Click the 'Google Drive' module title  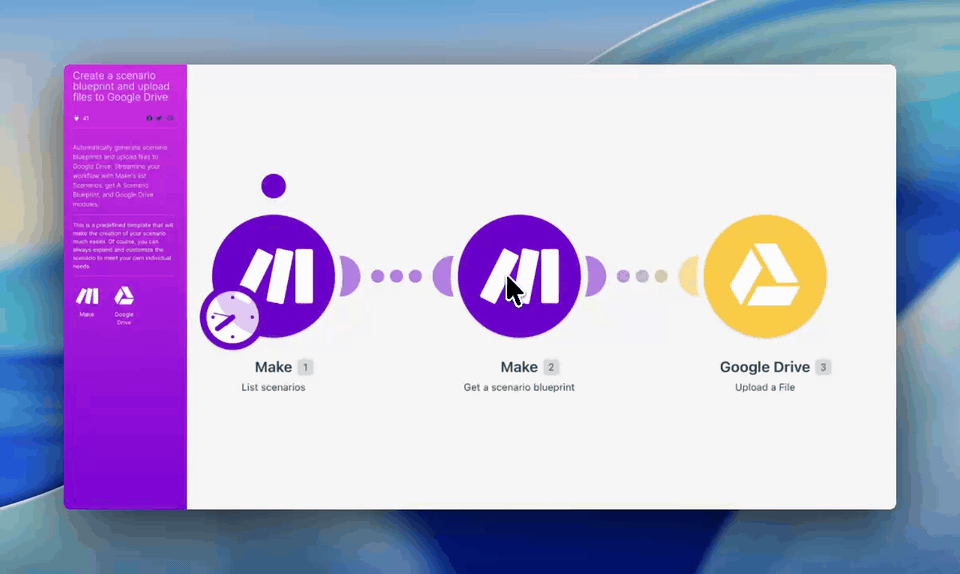(765, 367)
